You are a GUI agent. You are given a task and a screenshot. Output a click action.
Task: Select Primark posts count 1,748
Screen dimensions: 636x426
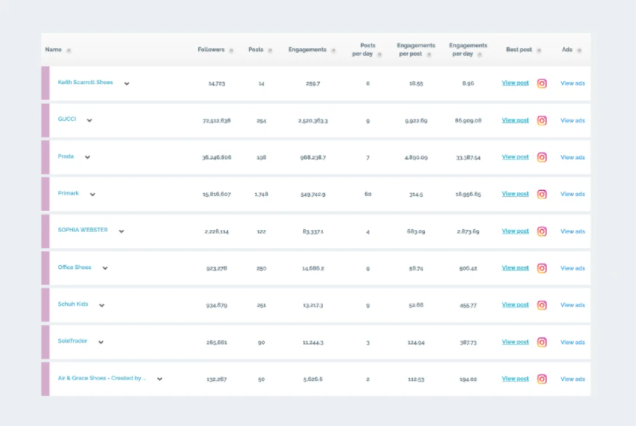(261, 194)
